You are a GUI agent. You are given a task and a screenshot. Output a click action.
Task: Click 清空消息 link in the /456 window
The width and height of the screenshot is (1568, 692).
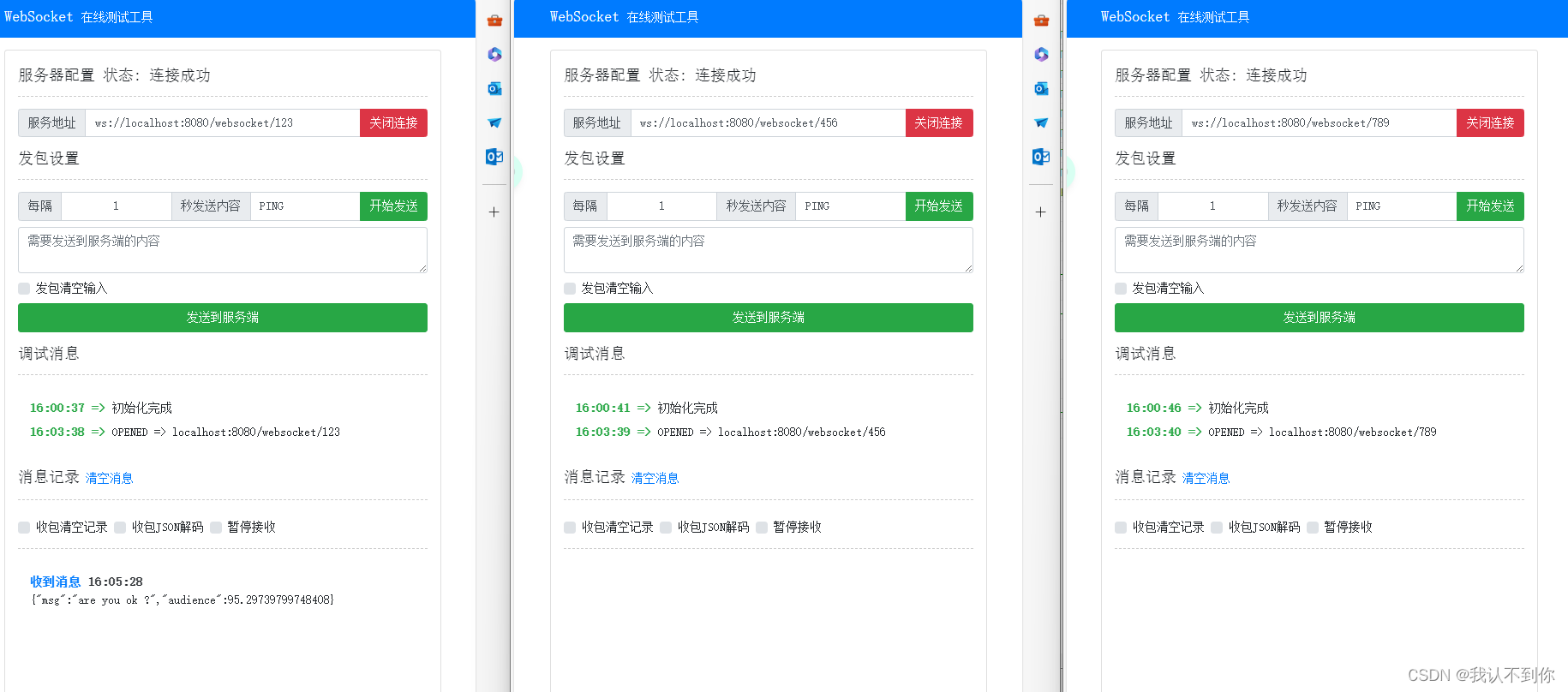coord(655,478)
